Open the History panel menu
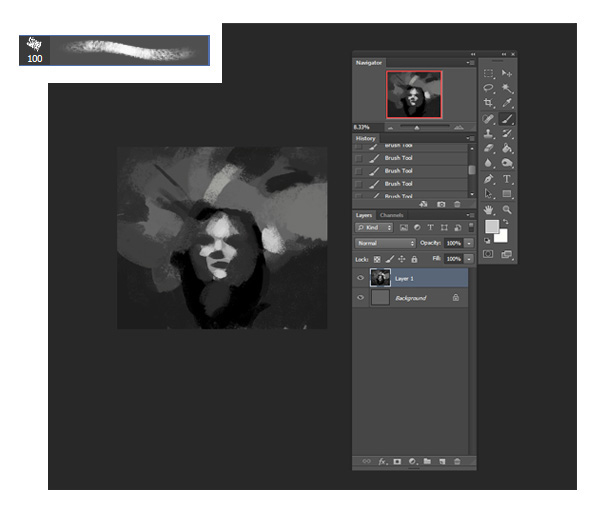Screen dimensions: 600x519 point(471,139)
